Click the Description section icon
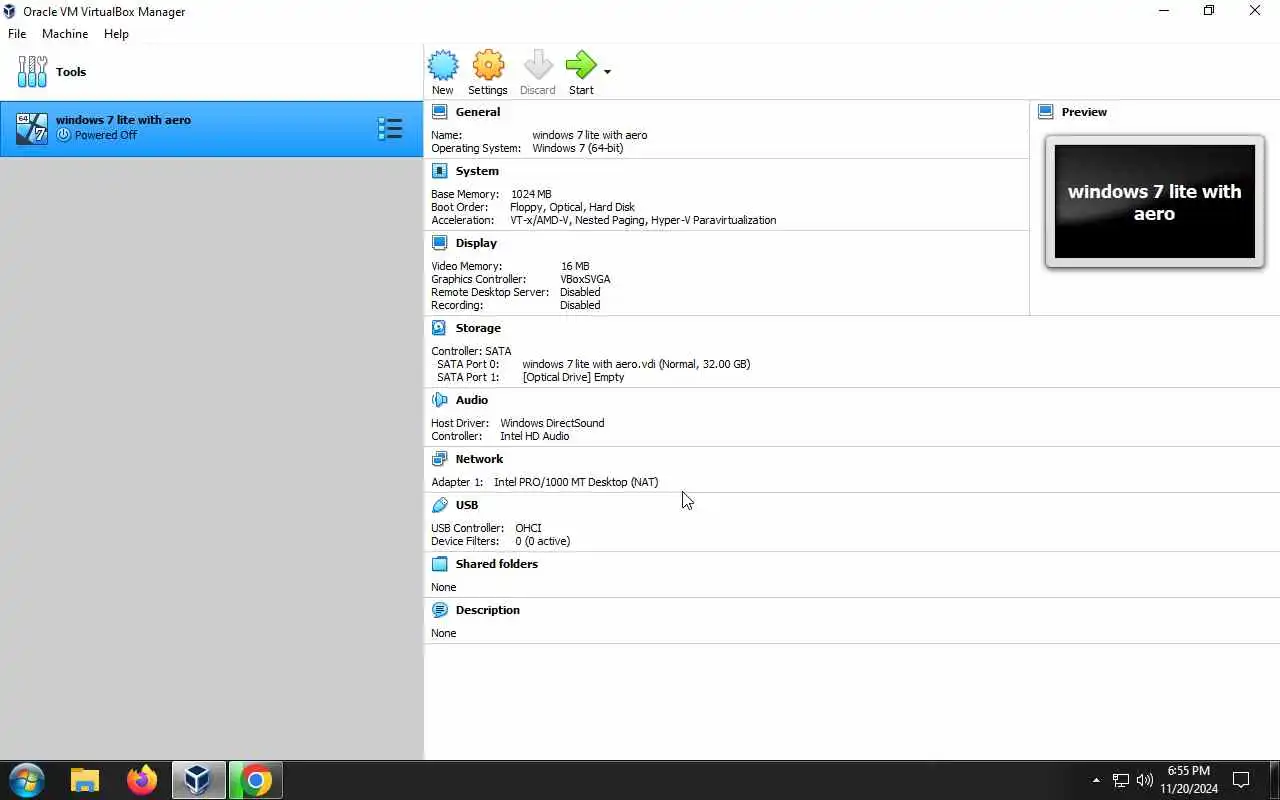1280x800 pixels. coord(439,610)
